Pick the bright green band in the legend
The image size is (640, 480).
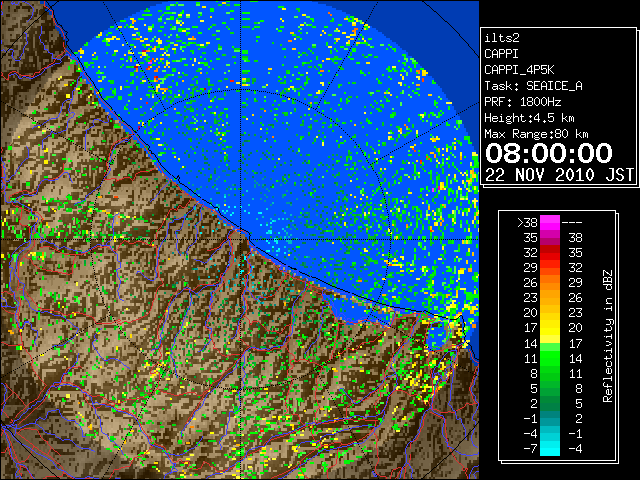[x=550, y=358]
